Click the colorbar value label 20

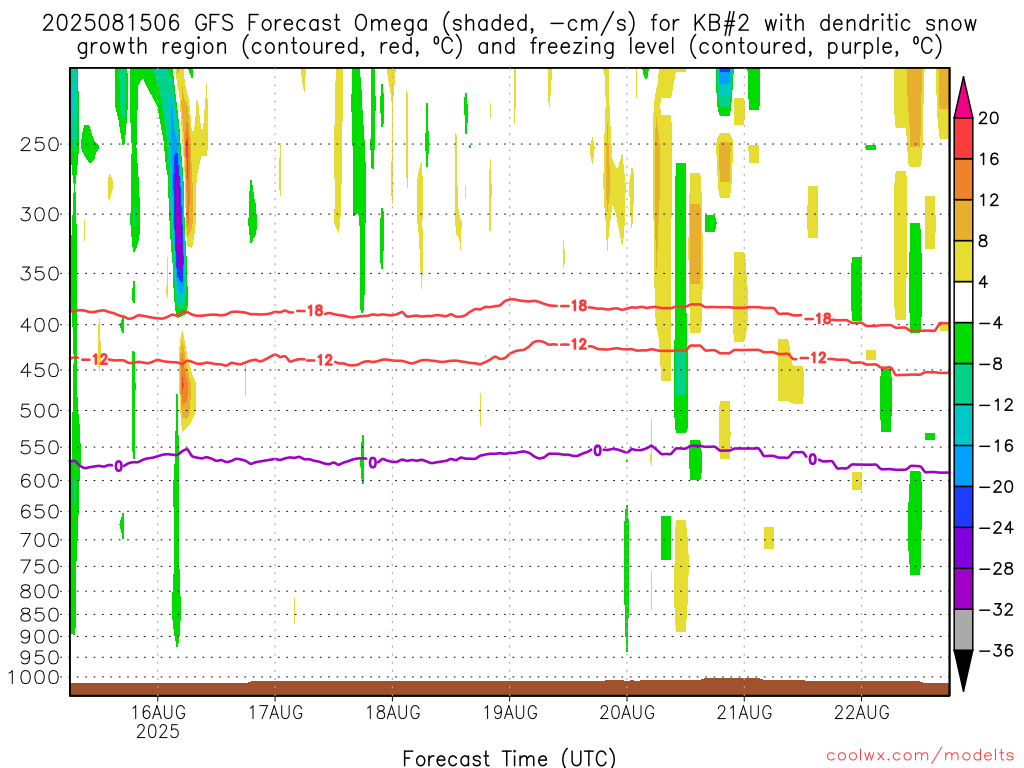click(x=989, y=118)
